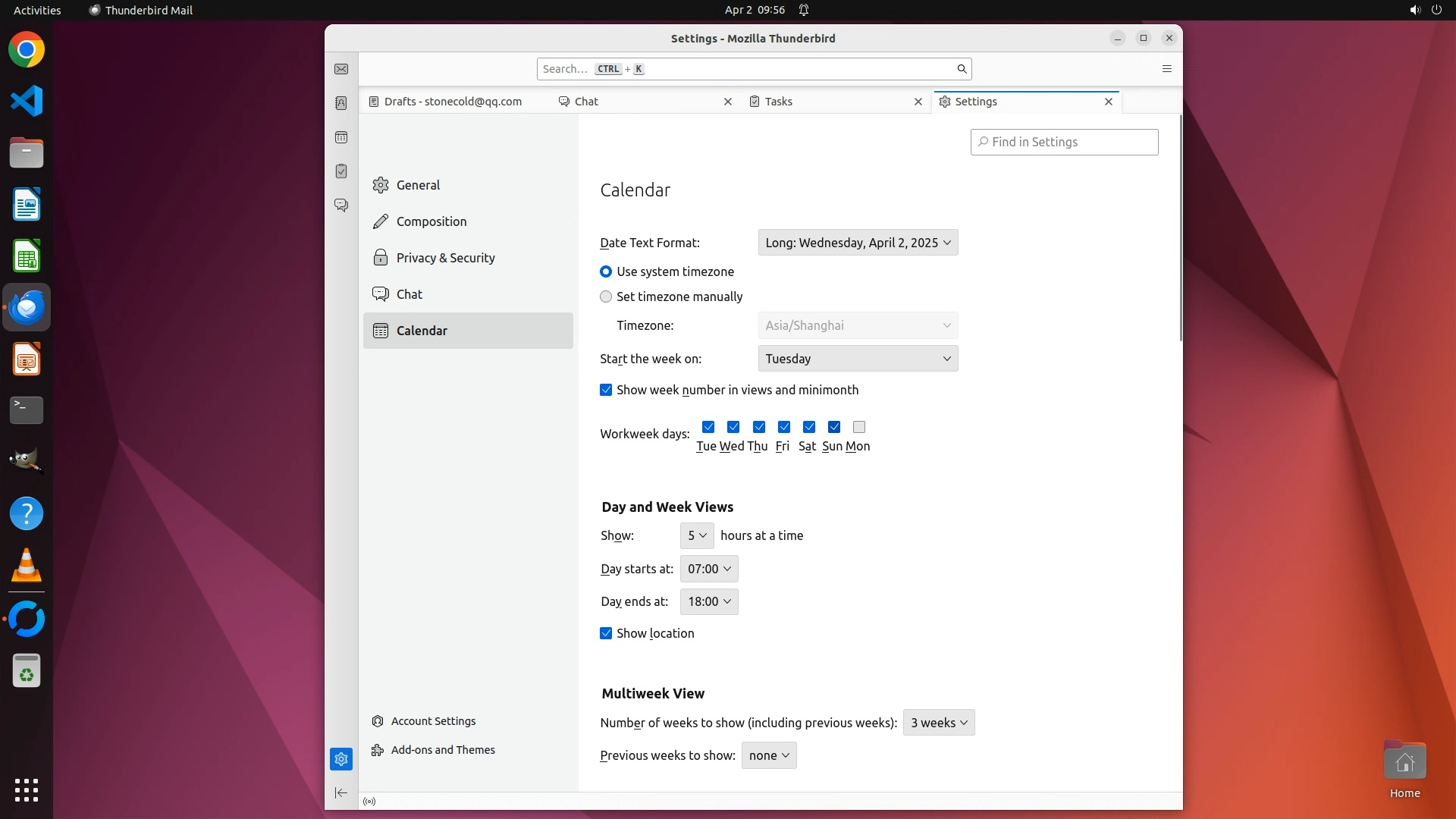Collapse the spaces toolbar

coord(341,793)
